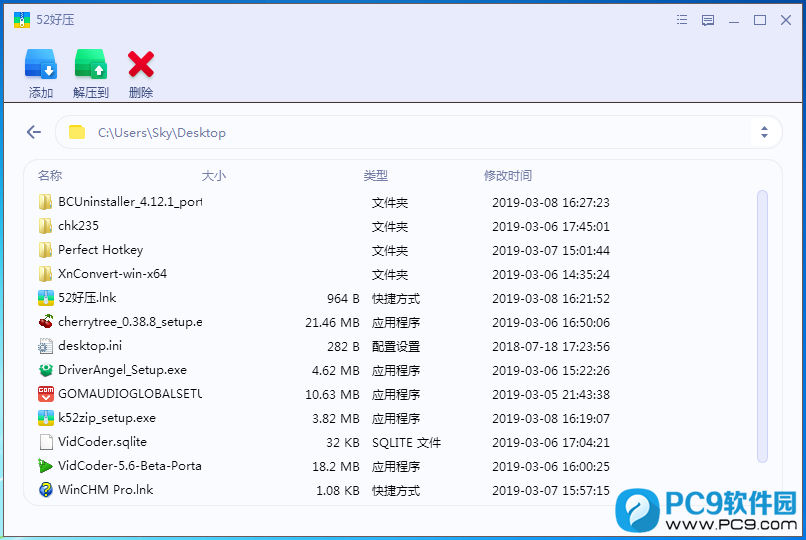This screenshot has width=806, height=540.
Task: Click the WinCHM Pro.lnk question-mark icon
Action: [46, 490]
